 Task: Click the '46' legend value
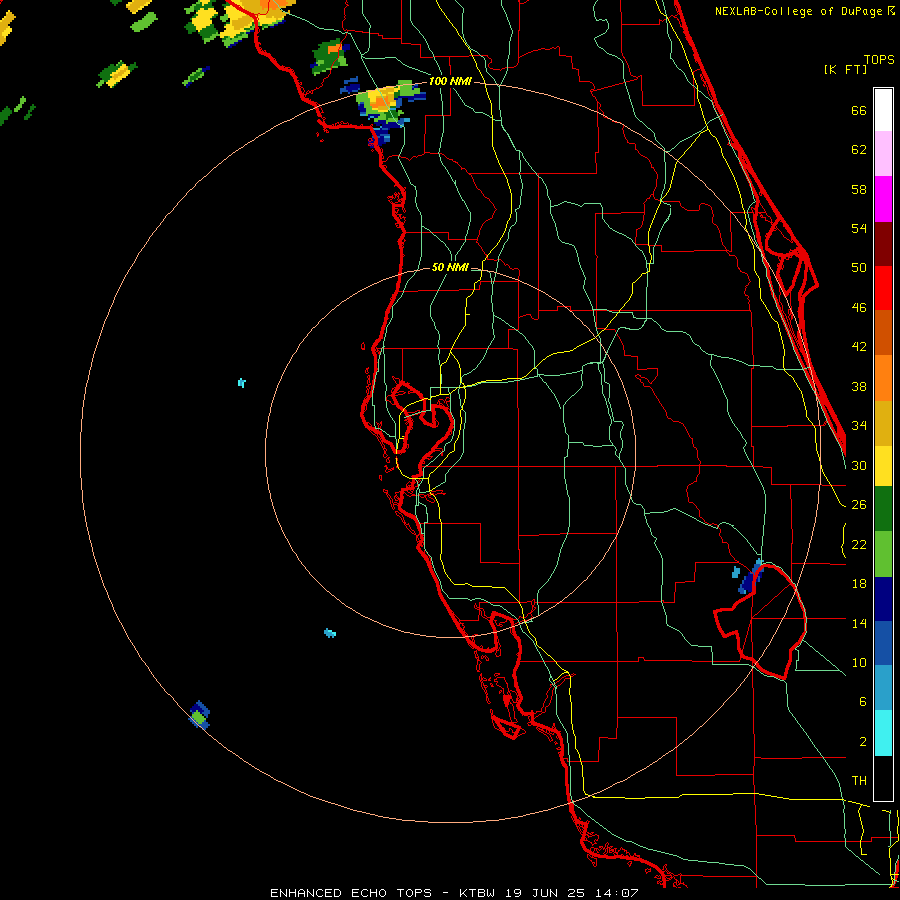859,308
